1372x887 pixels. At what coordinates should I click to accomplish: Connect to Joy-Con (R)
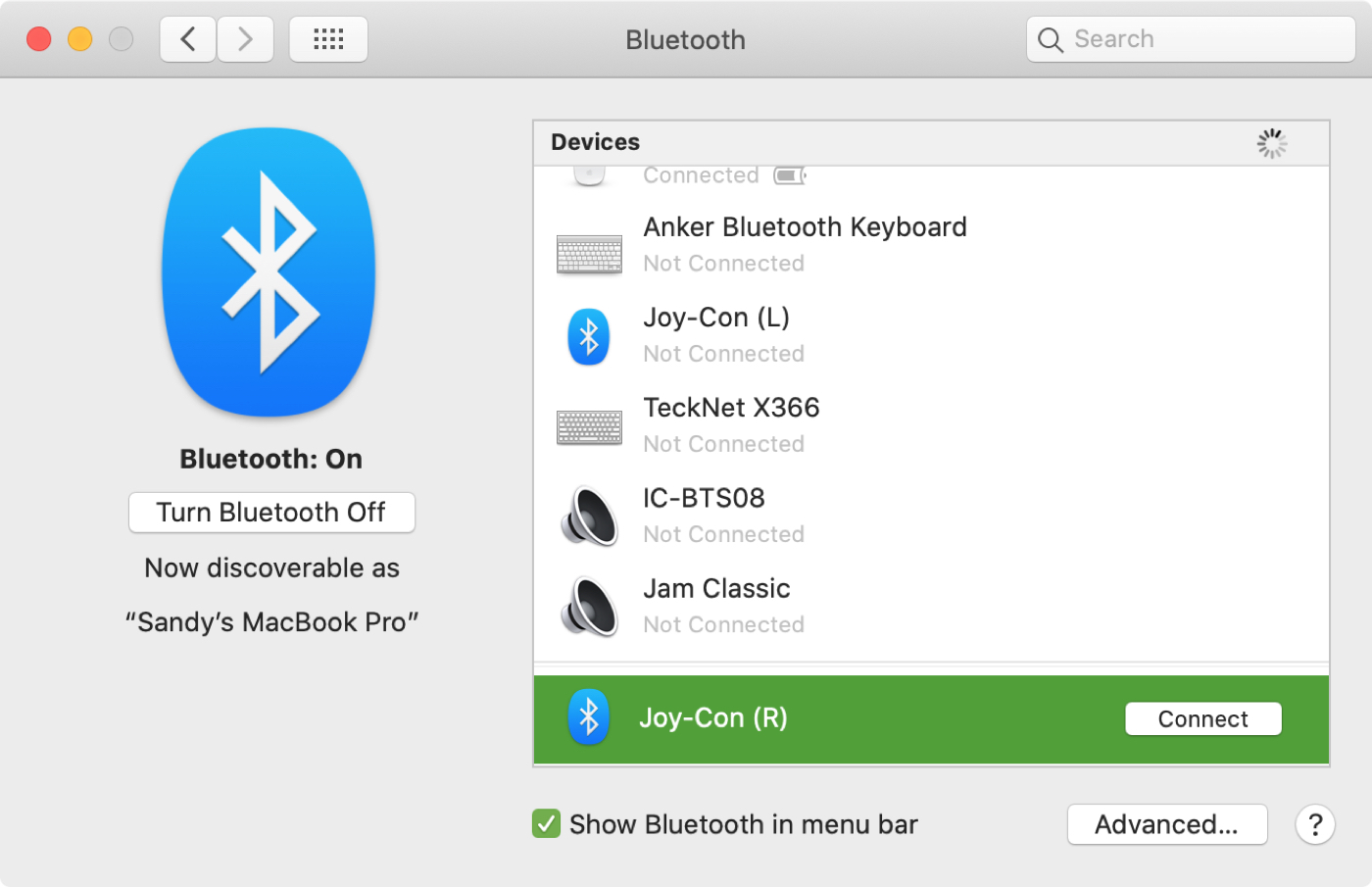[x=1202, y=718]
